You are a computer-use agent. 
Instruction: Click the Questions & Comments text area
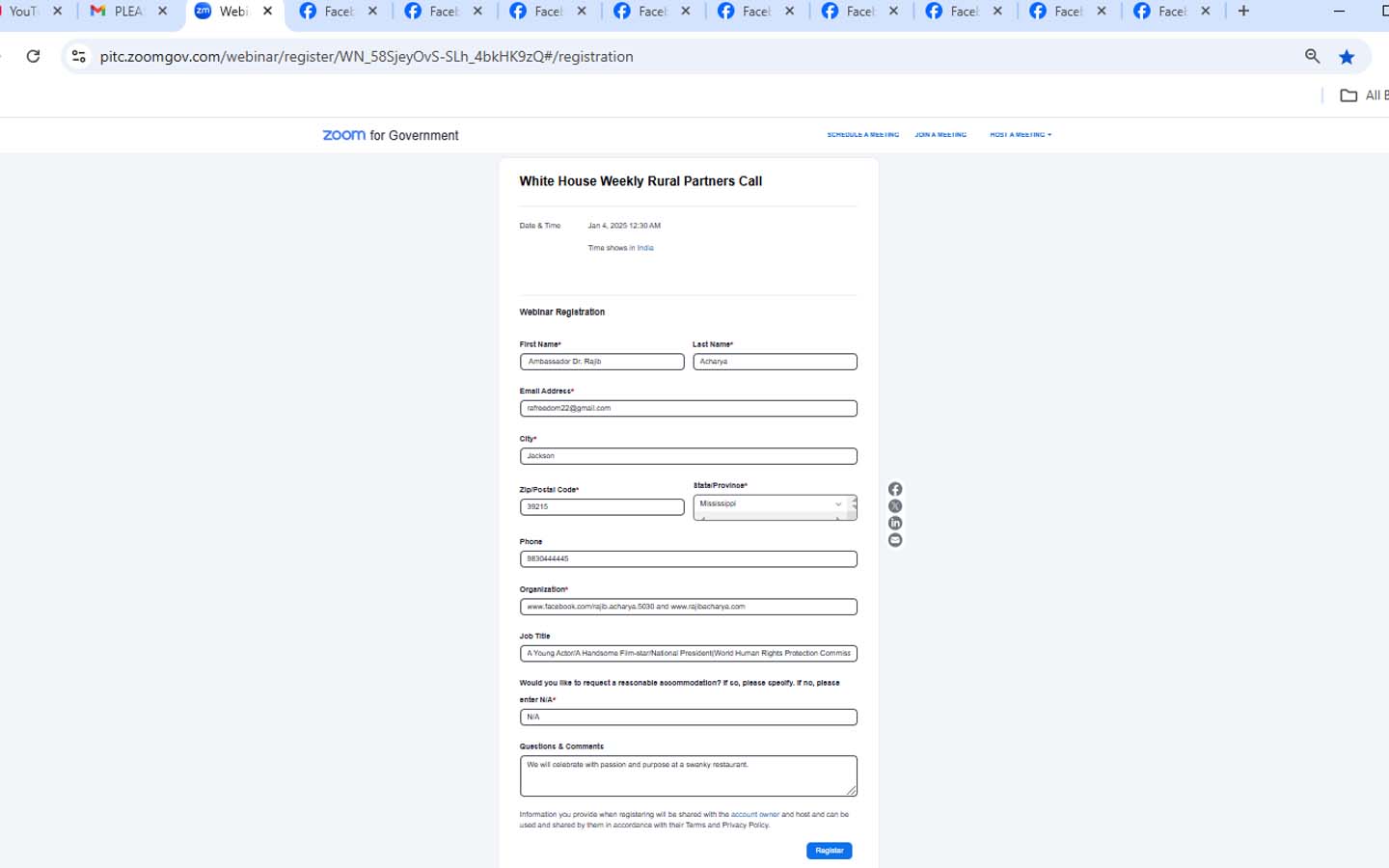pyautogui.click(x=689, y=776)
